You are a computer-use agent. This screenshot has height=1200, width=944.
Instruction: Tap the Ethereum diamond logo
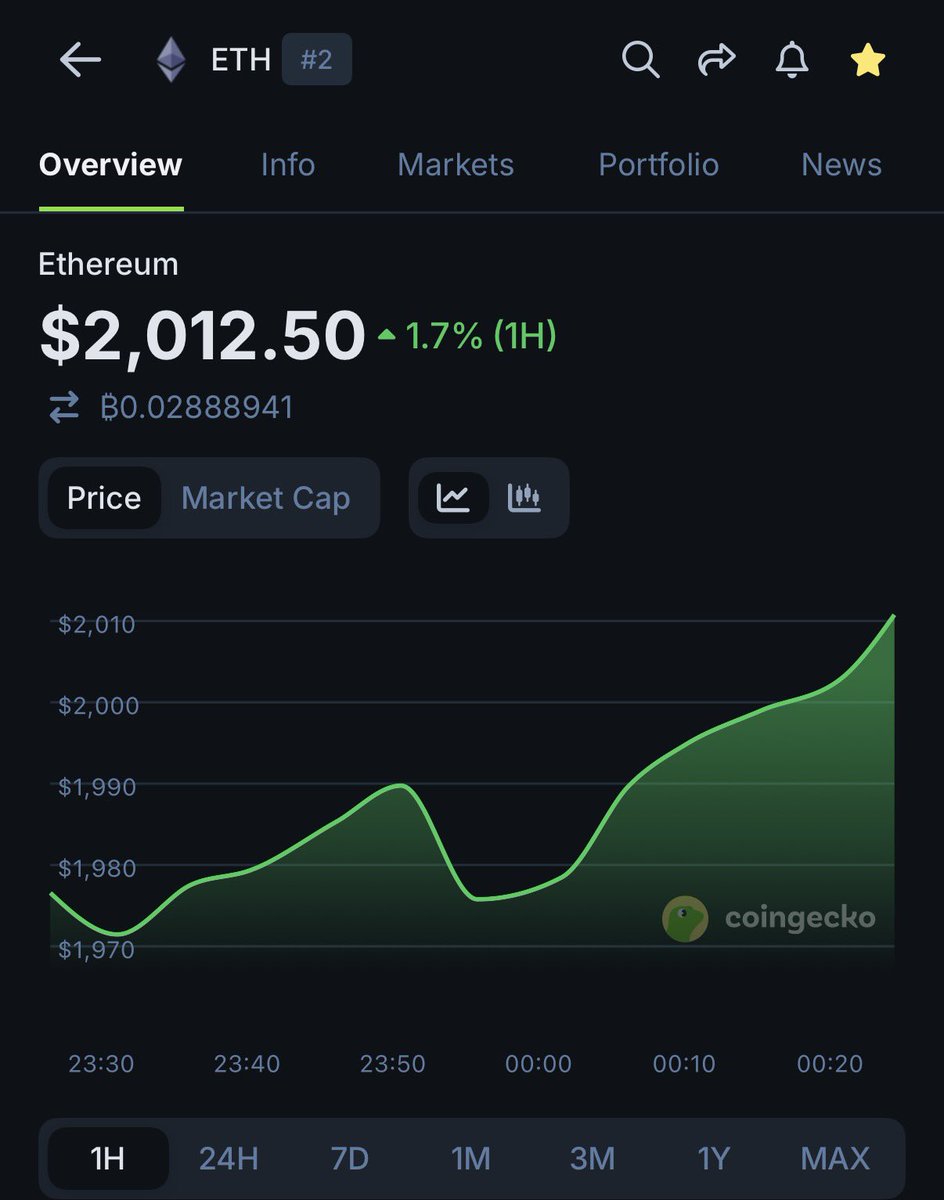pos(171,60)
